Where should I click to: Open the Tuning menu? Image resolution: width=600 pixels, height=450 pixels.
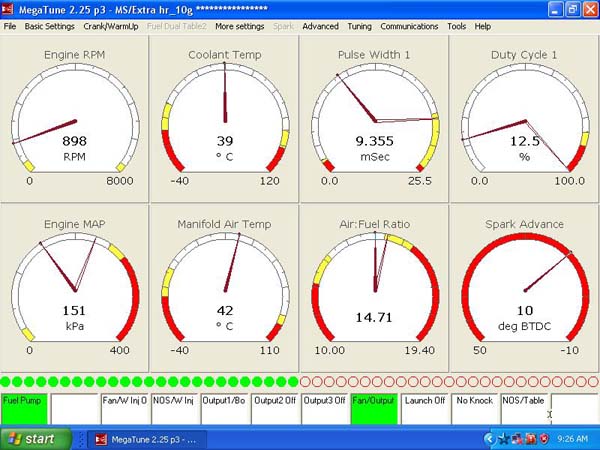[359, 26]
